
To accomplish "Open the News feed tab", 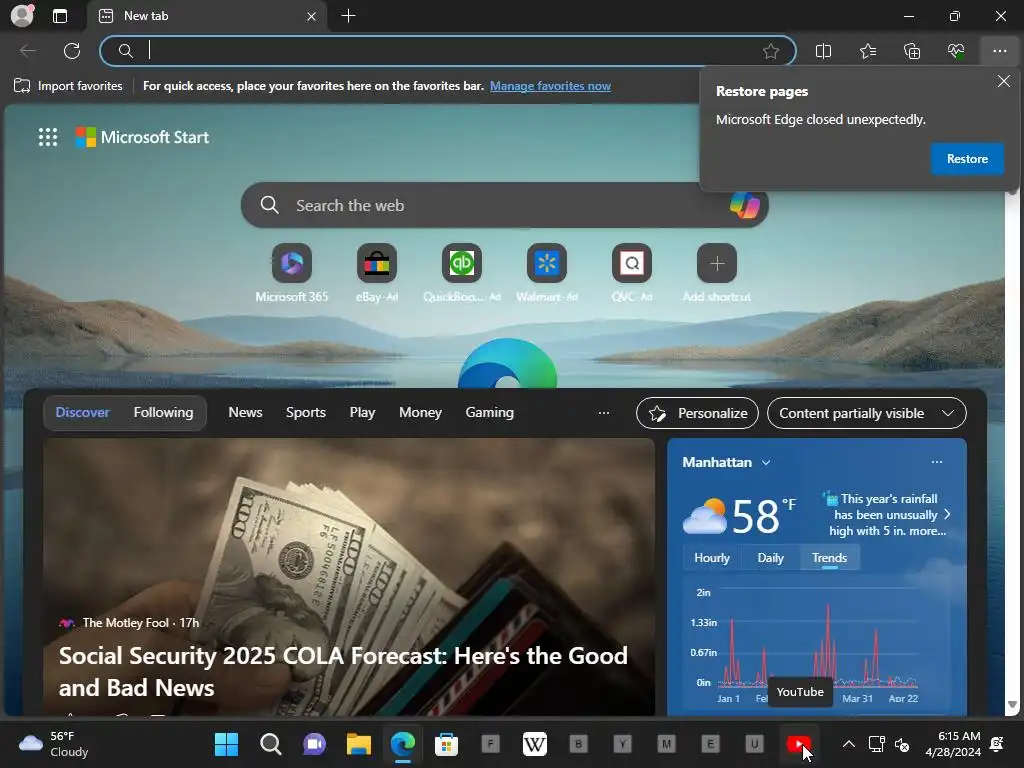I will pos(245,413).
